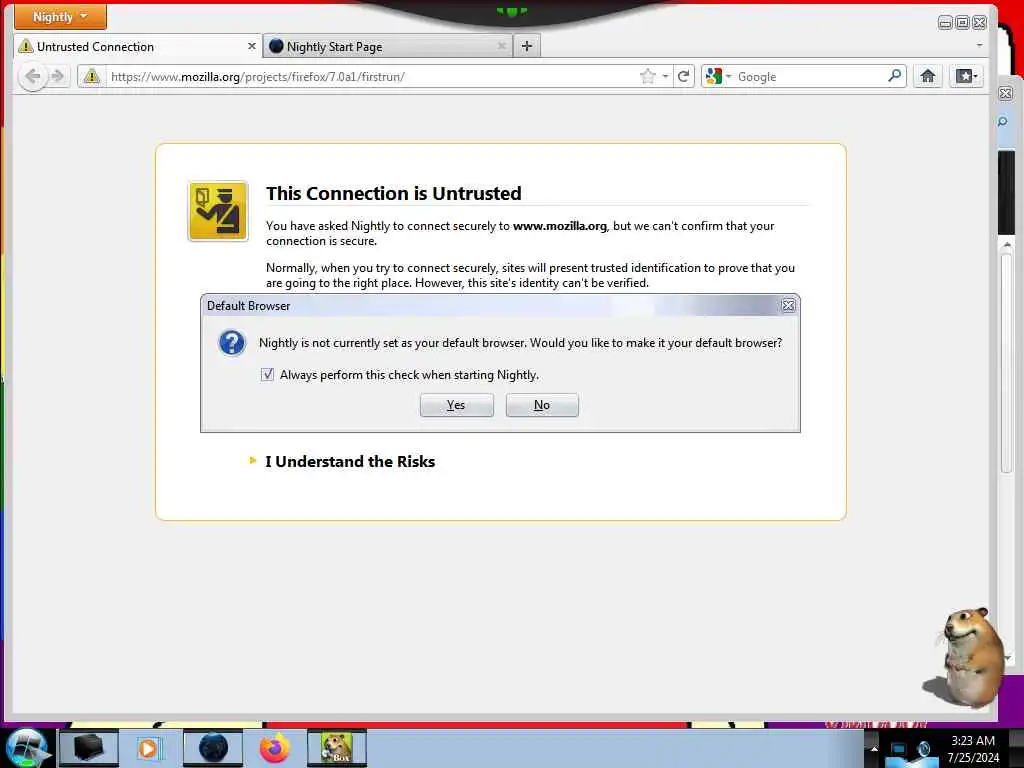Screen dimensions: 1024x768
Task: Close the Nightly Start Page tab
Action: click(x=502, y=46)
